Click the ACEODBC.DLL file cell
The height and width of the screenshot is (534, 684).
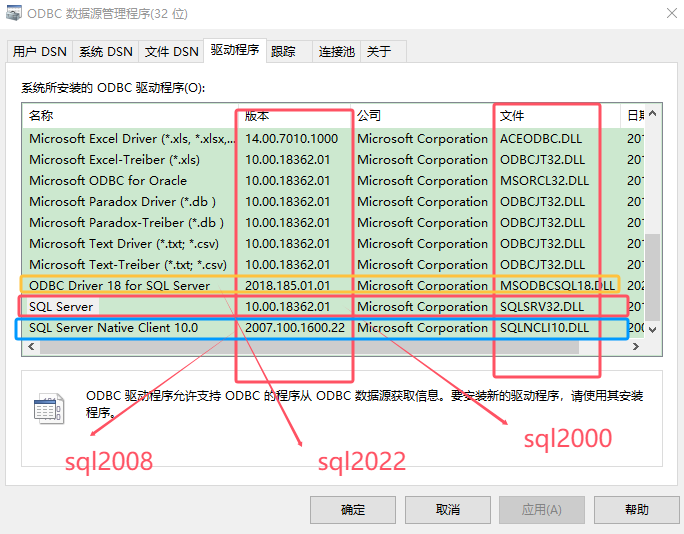point(541,139)
